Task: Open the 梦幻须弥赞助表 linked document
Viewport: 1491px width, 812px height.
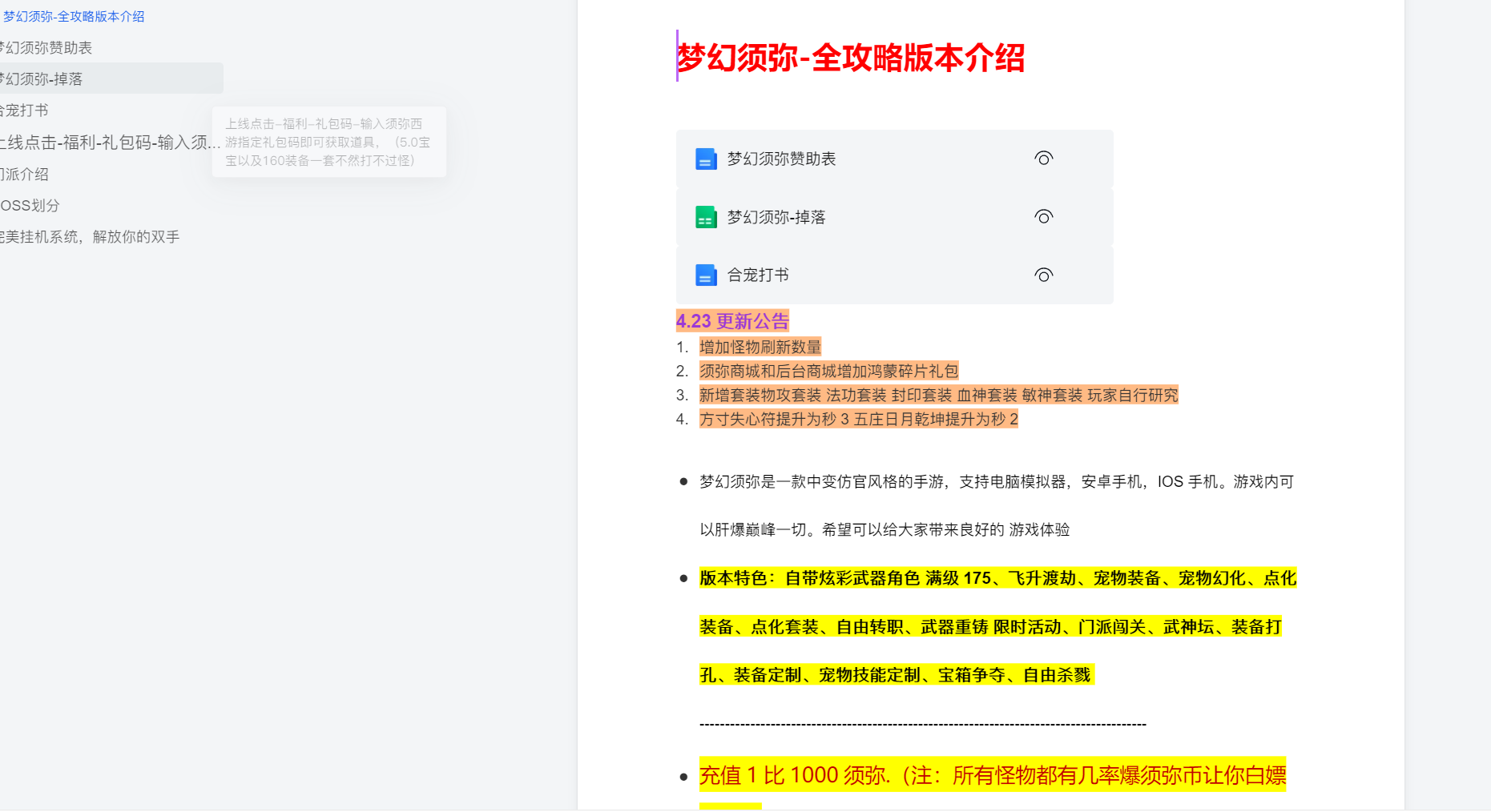Action: pos(781,159)
